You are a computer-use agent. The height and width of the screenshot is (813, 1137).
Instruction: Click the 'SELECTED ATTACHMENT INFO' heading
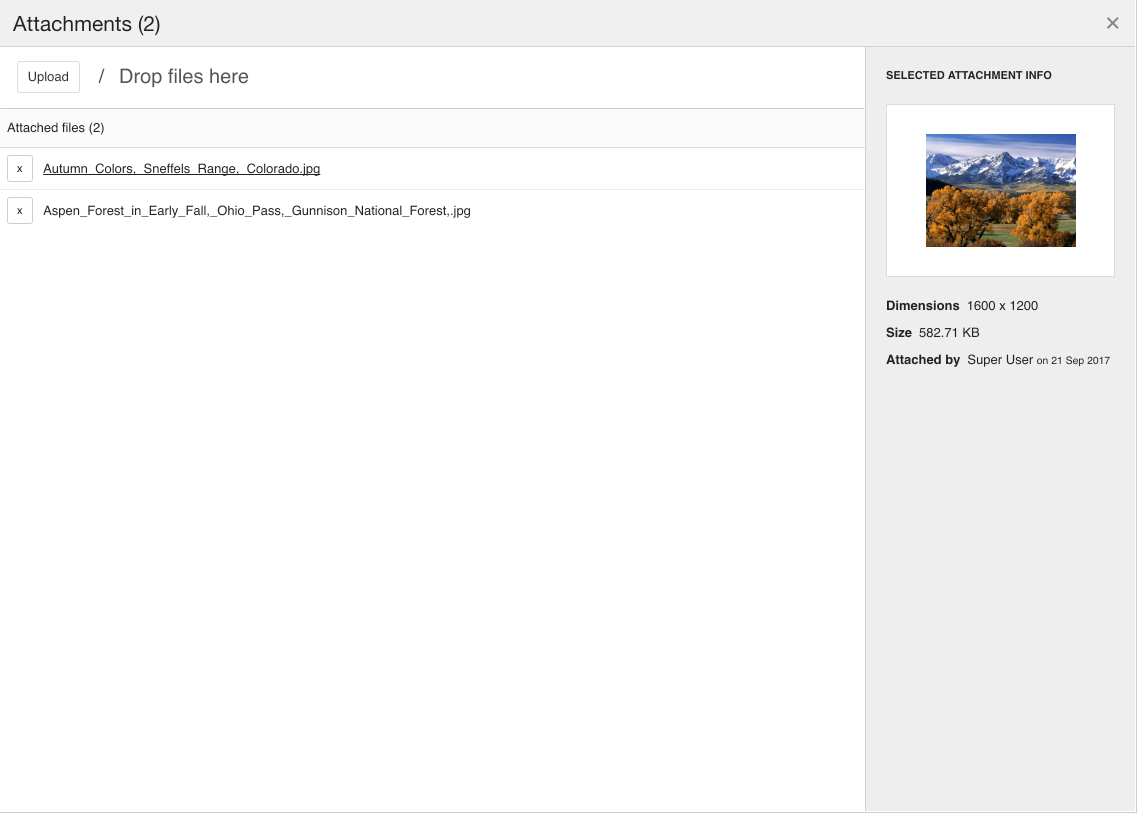(x=969, y=75)
